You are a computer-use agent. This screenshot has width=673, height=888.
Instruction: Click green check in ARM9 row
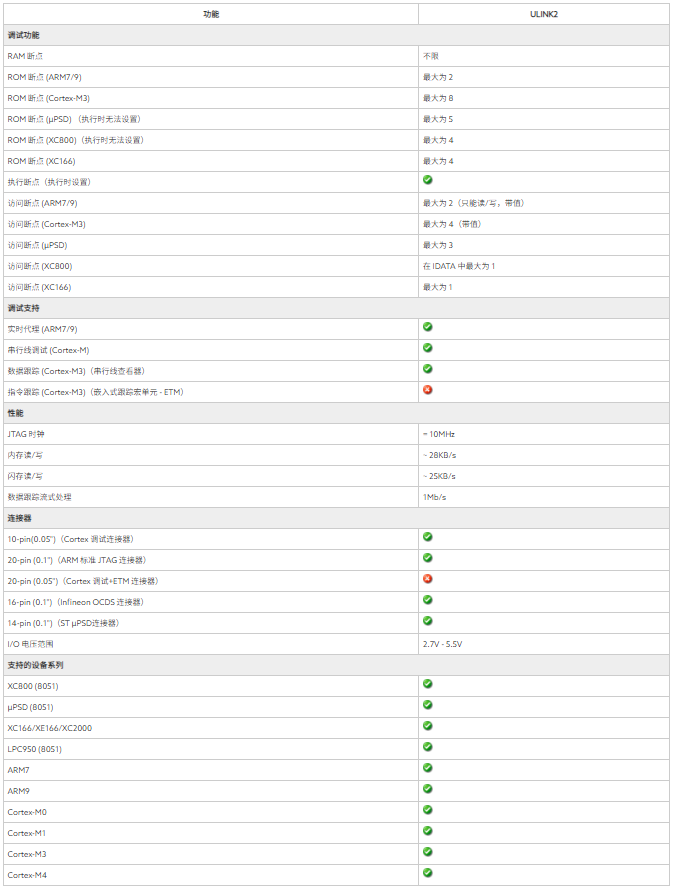[x=428, y=789]
